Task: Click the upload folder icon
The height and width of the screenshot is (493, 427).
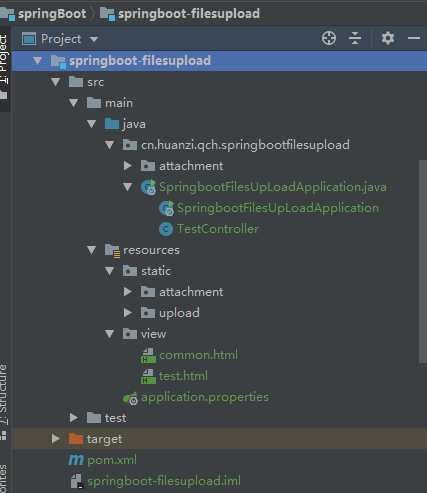Action: tap(148, 313)
